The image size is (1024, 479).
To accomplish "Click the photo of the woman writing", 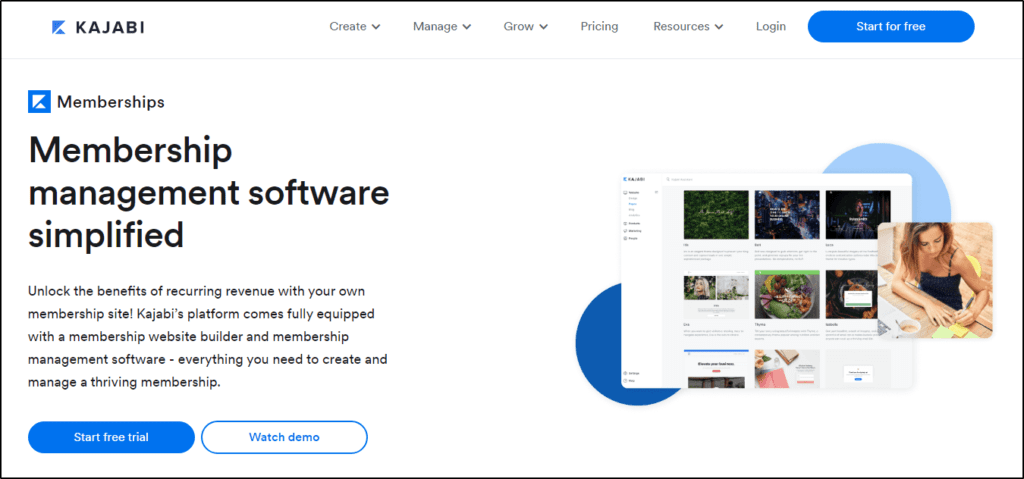I will coord(935,280).
